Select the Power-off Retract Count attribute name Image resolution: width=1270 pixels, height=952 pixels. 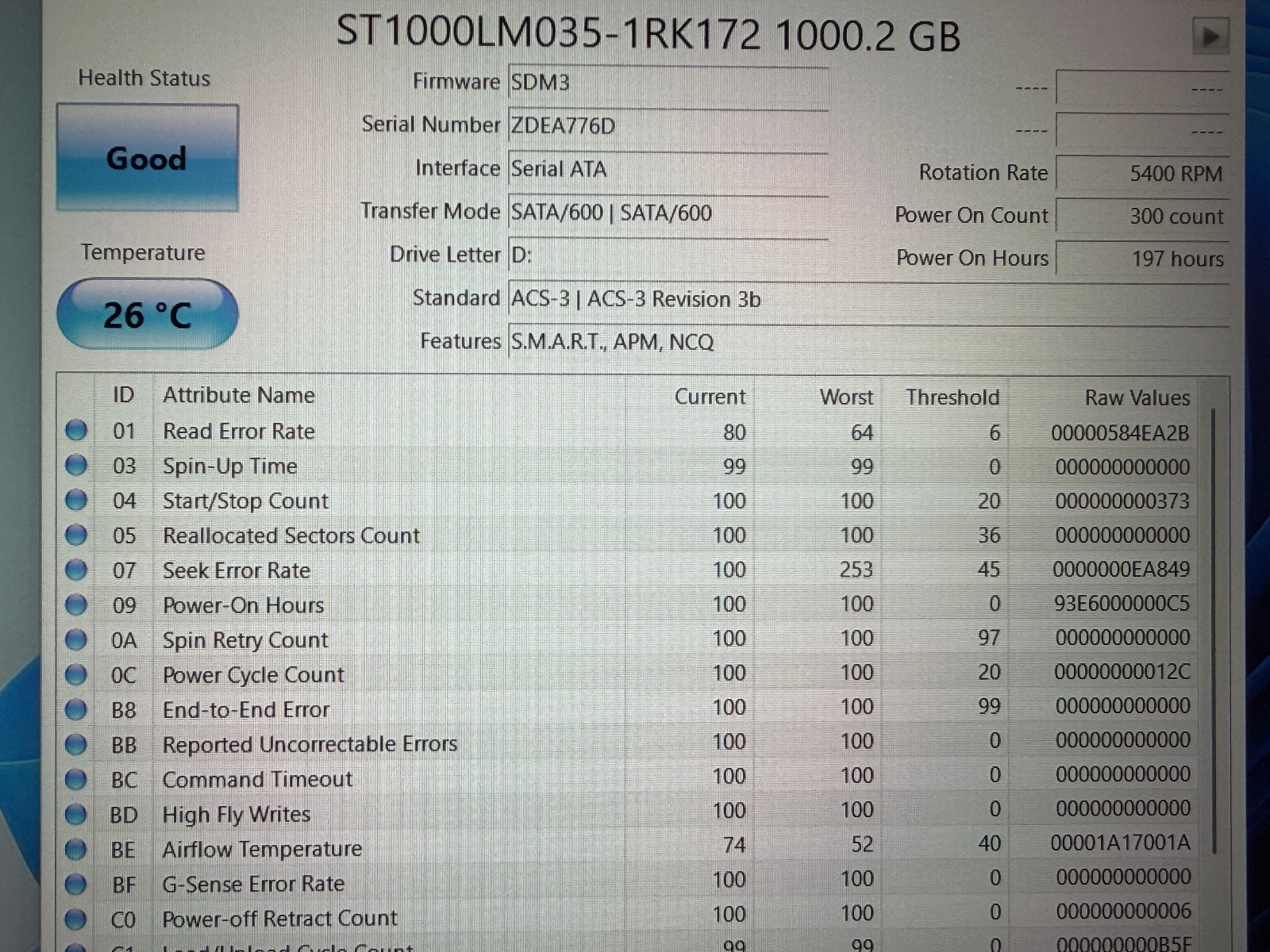click(x=280, y=919)
